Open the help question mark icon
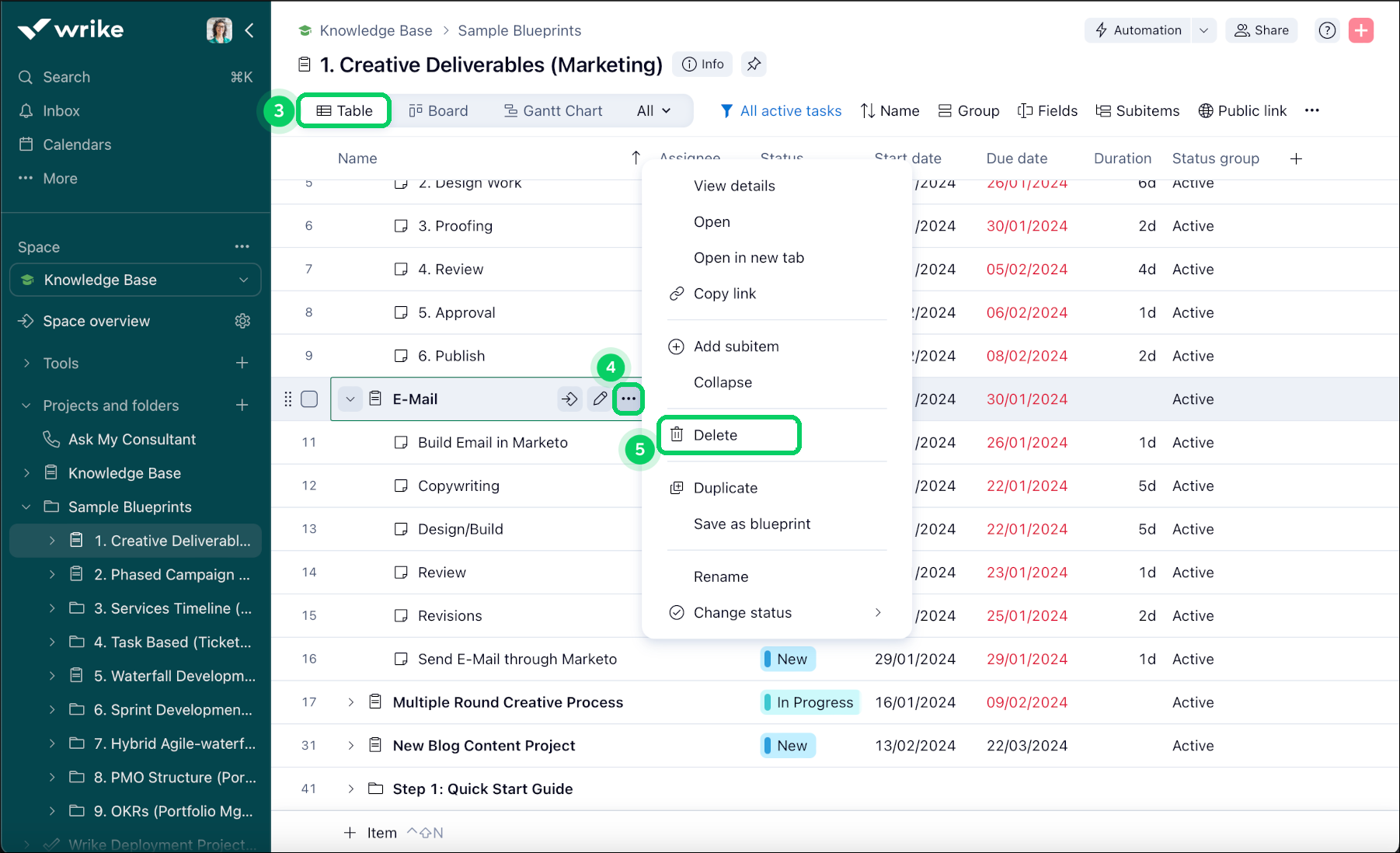Screen dimensions: 1400x853 point(1327,30)
